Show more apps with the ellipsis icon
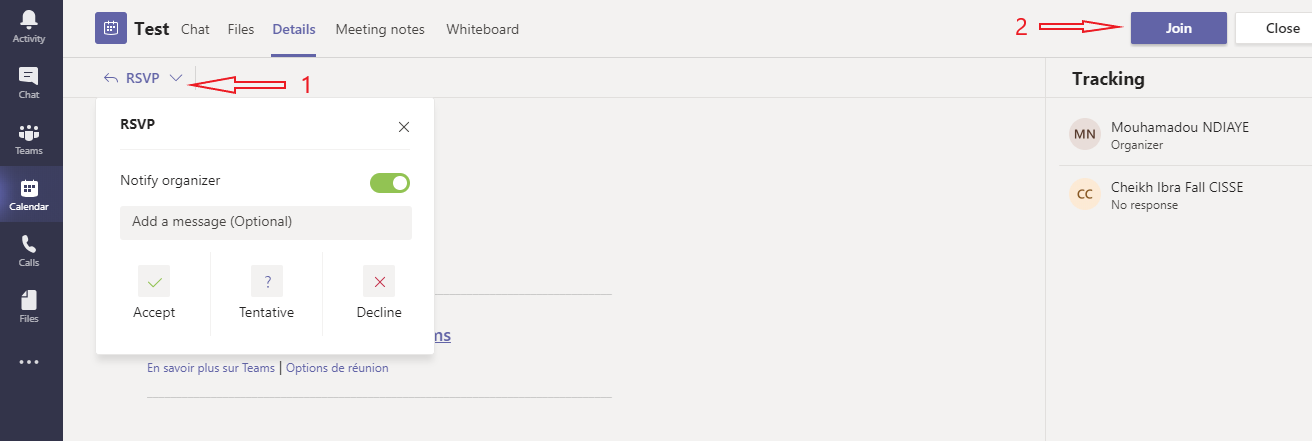This screenshot has height=441, width=1312. tap(29, 362)
